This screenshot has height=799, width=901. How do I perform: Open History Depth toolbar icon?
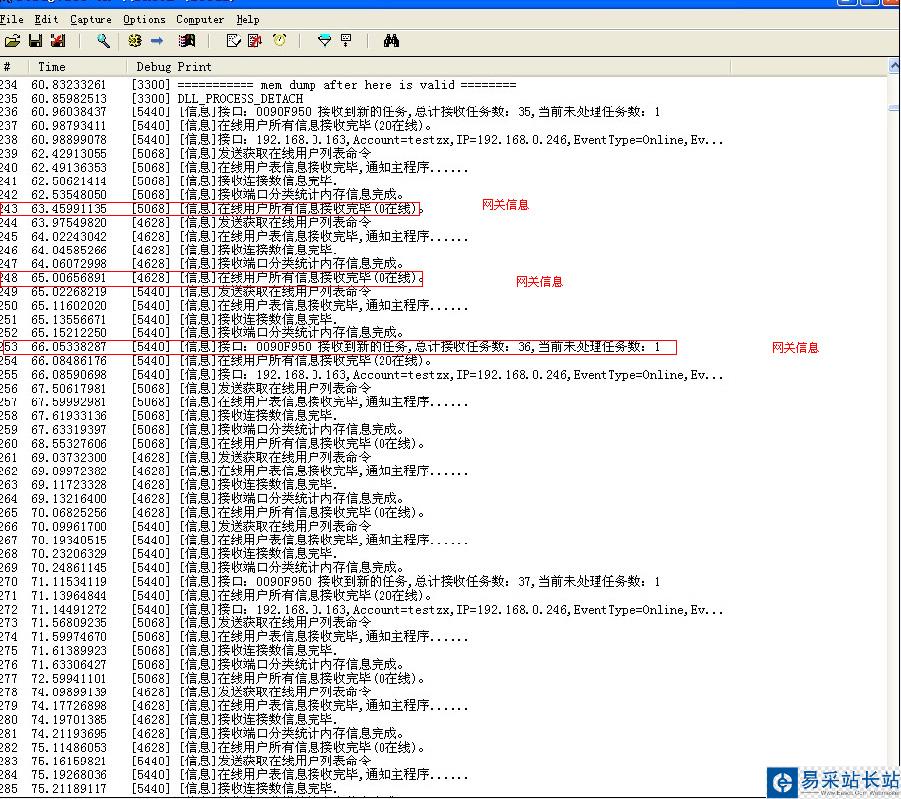(x=346, y=41)
